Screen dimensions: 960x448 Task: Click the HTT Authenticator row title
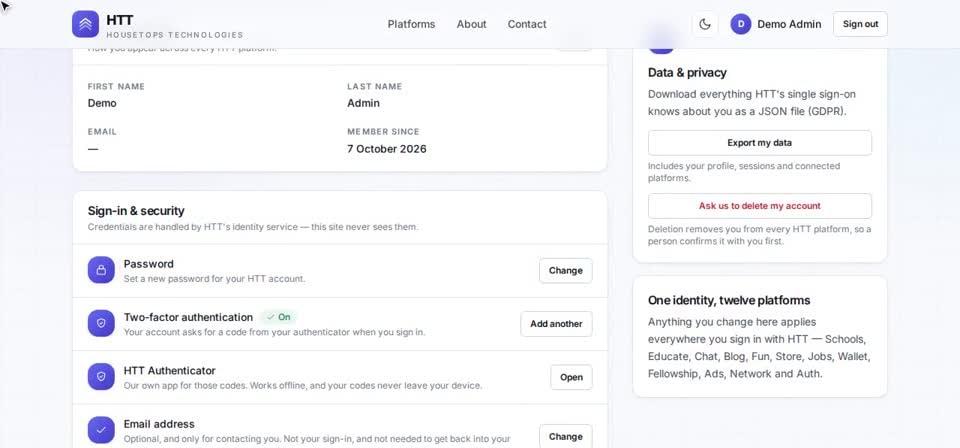(170, 370)
